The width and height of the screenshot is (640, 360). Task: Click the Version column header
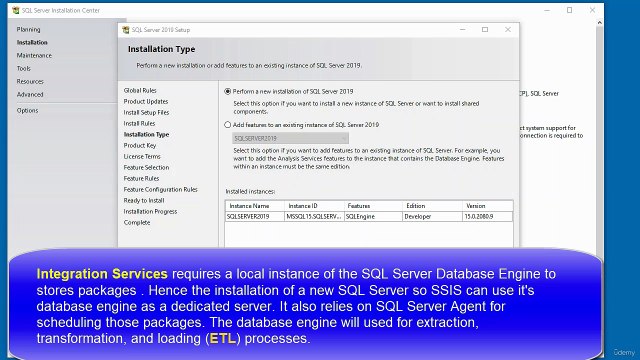tap(487, 206)
